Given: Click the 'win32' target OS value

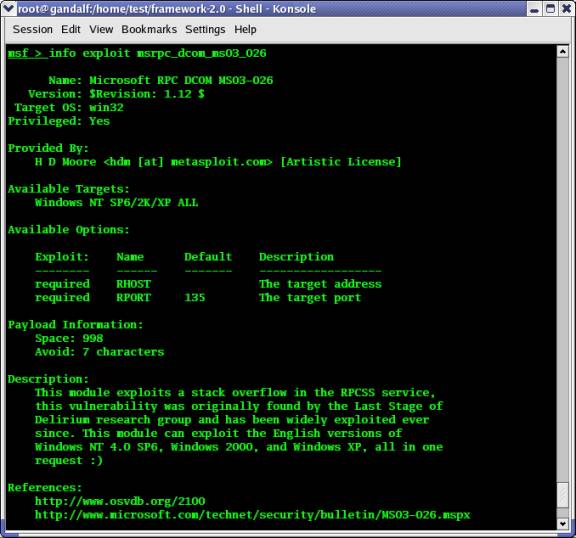Looking at the screenshot, I should [107, 108].
